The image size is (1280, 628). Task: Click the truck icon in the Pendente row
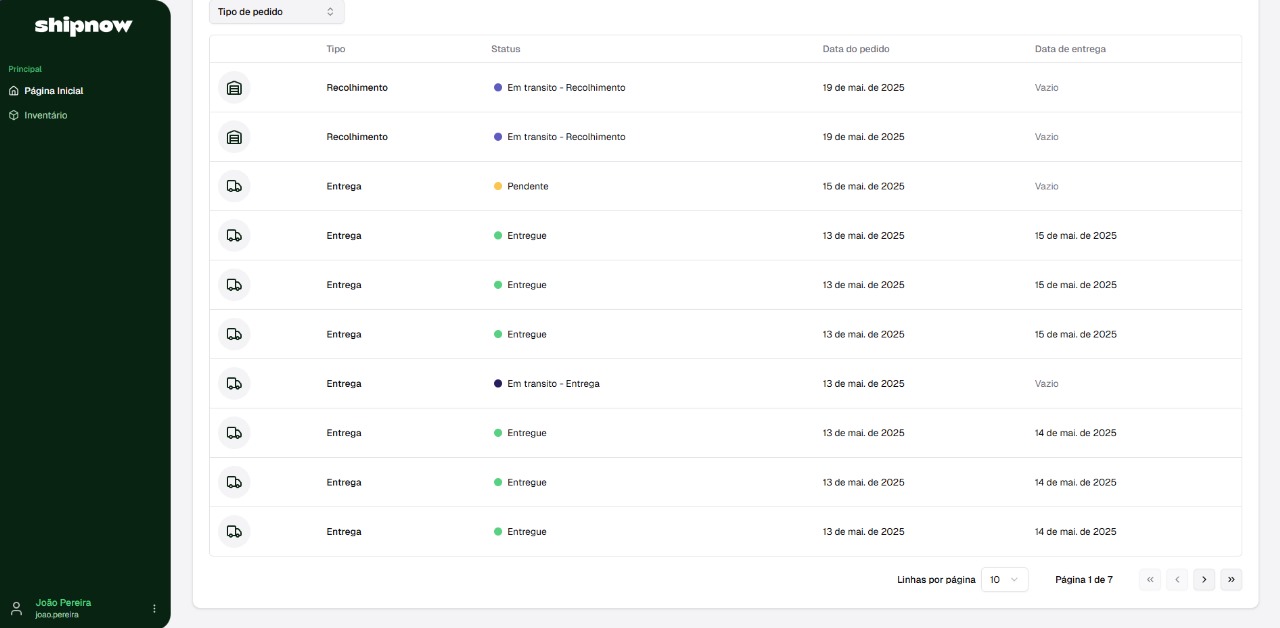(234, 186)
